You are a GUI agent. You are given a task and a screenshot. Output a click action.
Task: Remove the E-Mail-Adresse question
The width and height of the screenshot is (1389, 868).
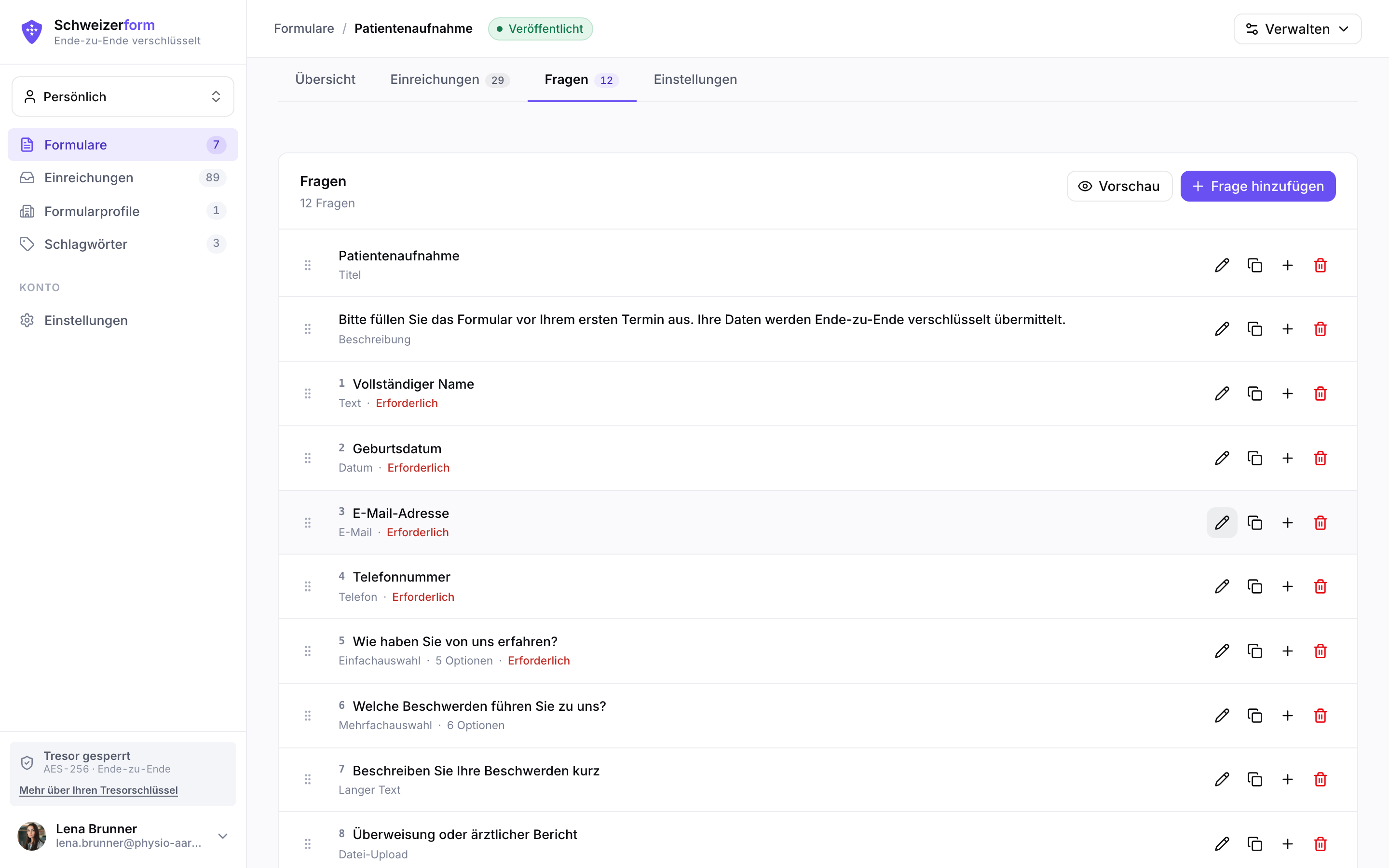pyautogui.click(x=1320, y=522)
